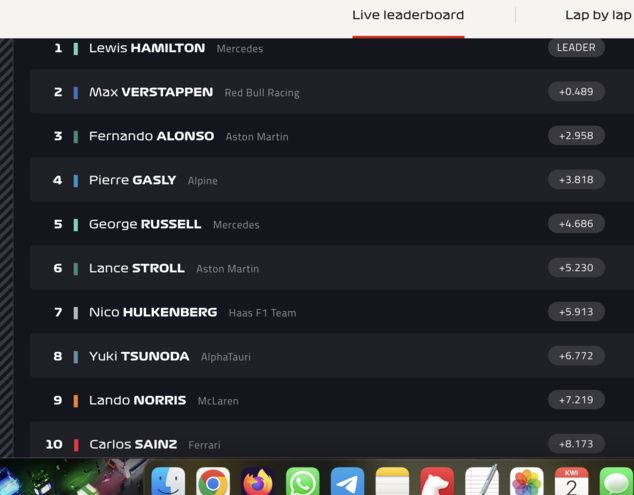Open Photos app in the dock

click(527, 481)
